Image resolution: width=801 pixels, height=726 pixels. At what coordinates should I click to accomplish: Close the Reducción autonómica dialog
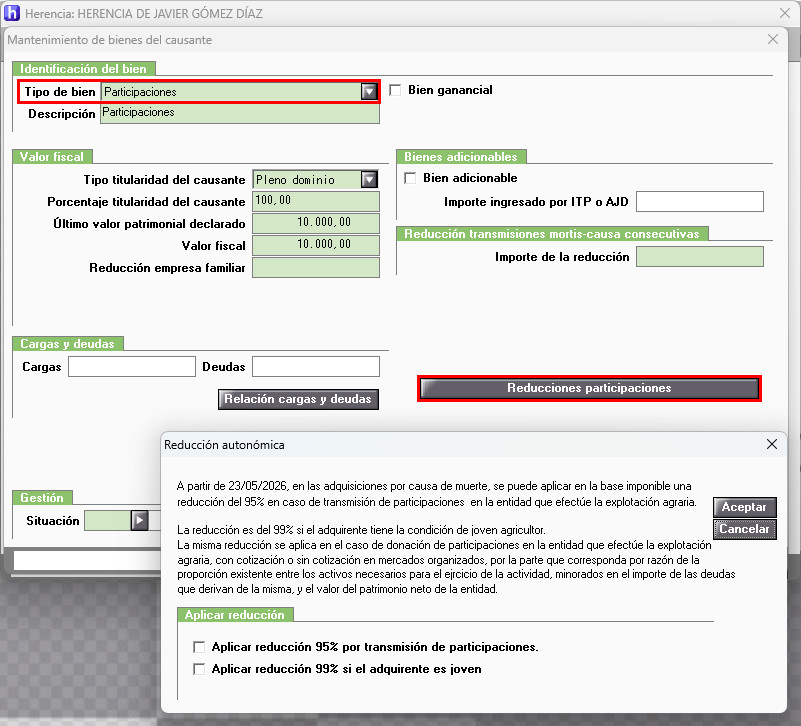click(772, 444)
